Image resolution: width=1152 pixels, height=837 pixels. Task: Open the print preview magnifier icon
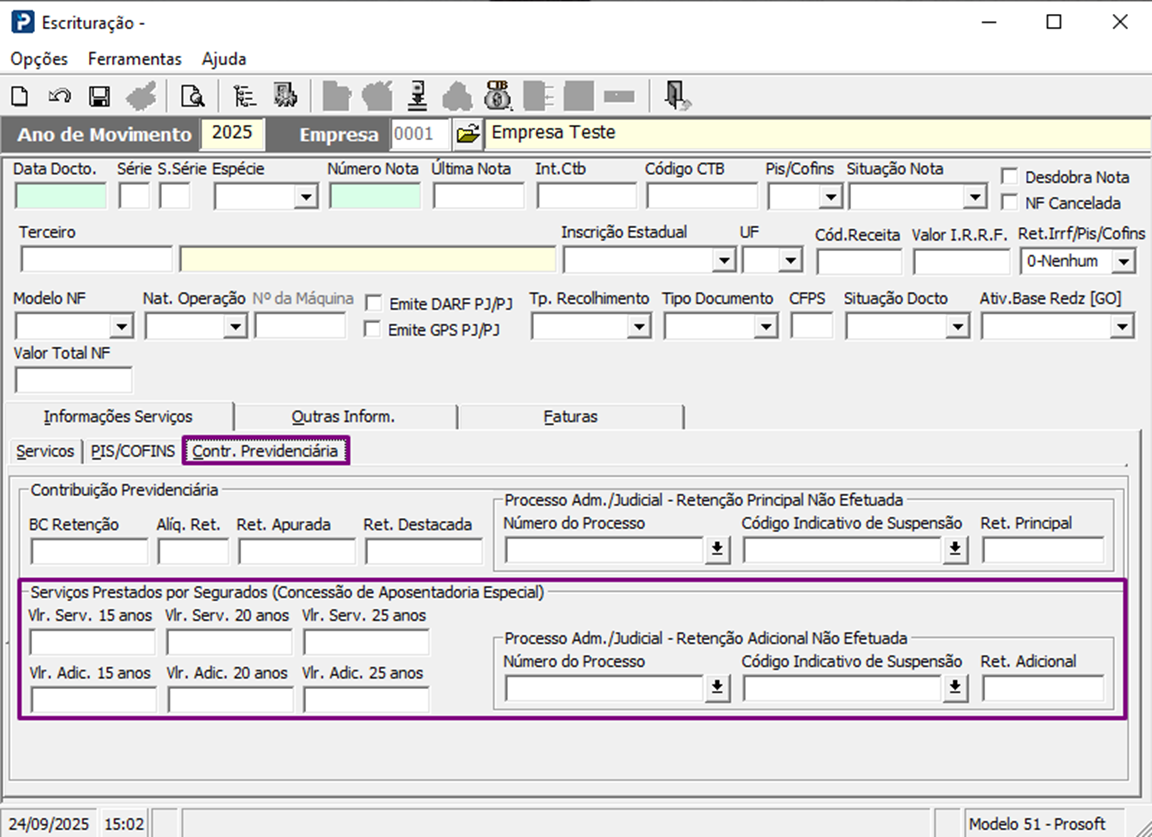[192, 96]
